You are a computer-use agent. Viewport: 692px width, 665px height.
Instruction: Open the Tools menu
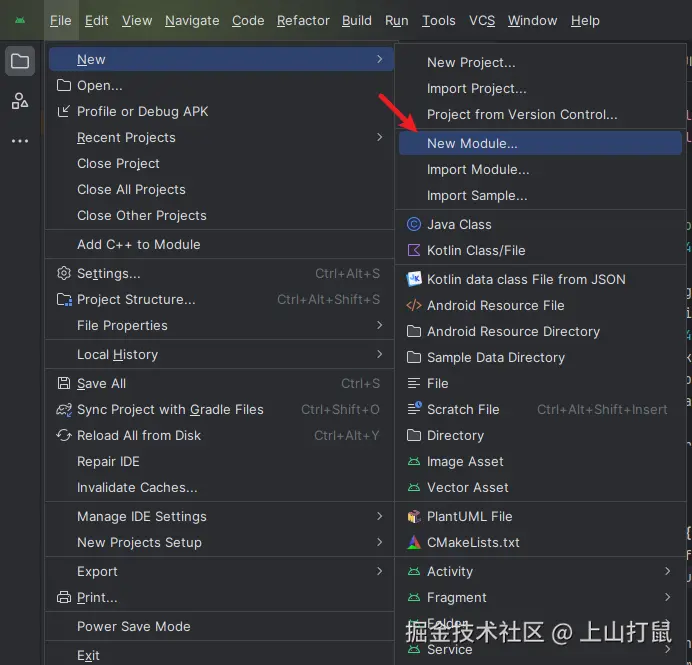point(438,20)
